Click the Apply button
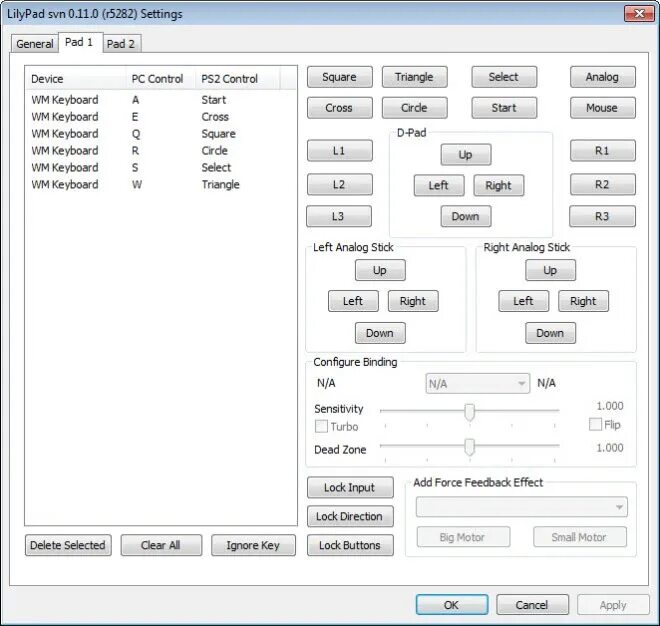Image resolution: width=660 pixels, height=626 pixels. [x=613, y=605]
